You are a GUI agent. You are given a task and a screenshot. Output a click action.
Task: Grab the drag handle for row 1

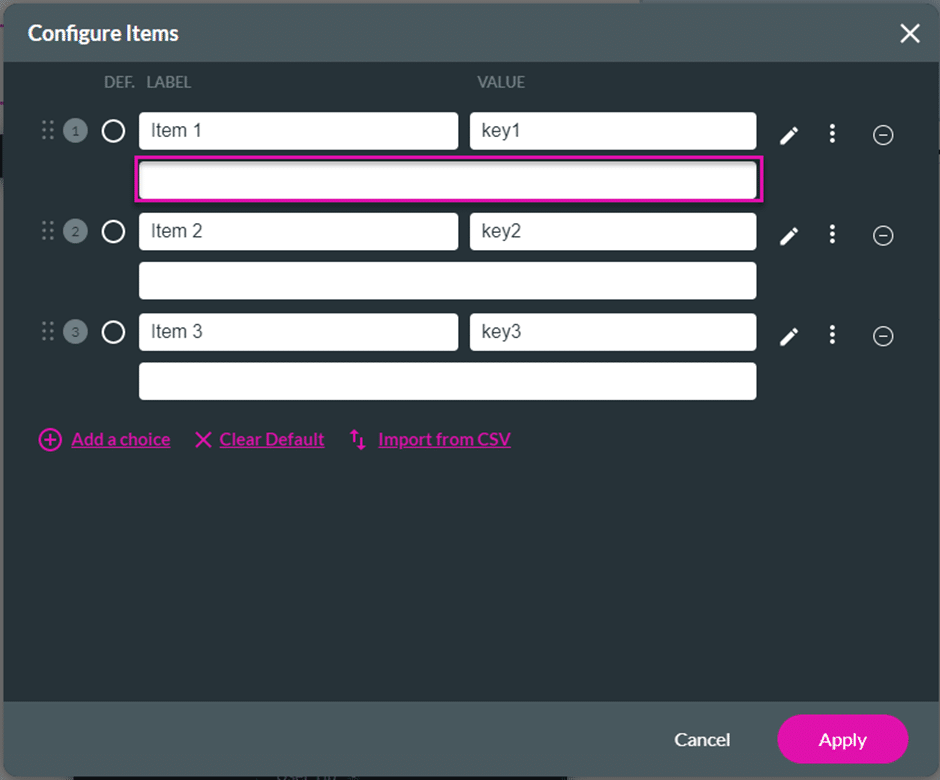point(47,130)
